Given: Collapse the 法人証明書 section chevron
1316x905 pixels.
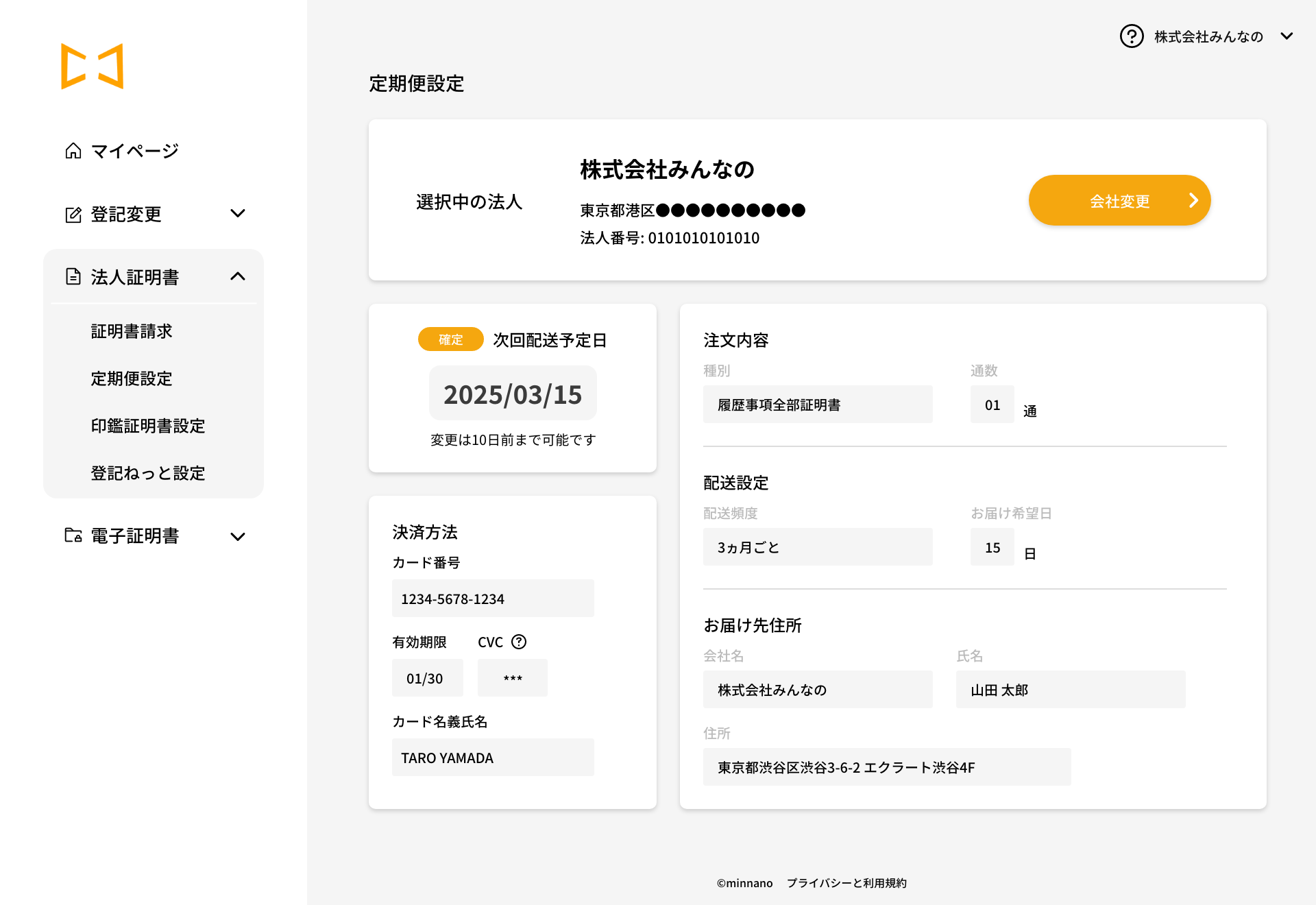Looking at the screenshot, I should click(x=238, y=276).
